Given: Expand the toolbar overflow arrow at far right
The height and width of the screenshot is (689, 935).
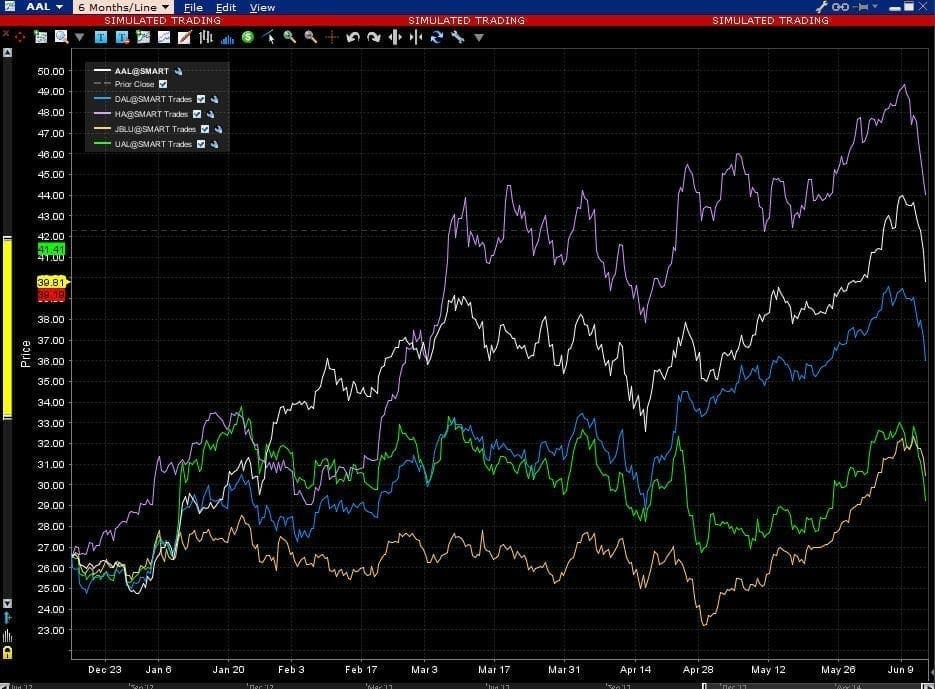Looking at the screenshot, I should (478, 38).
